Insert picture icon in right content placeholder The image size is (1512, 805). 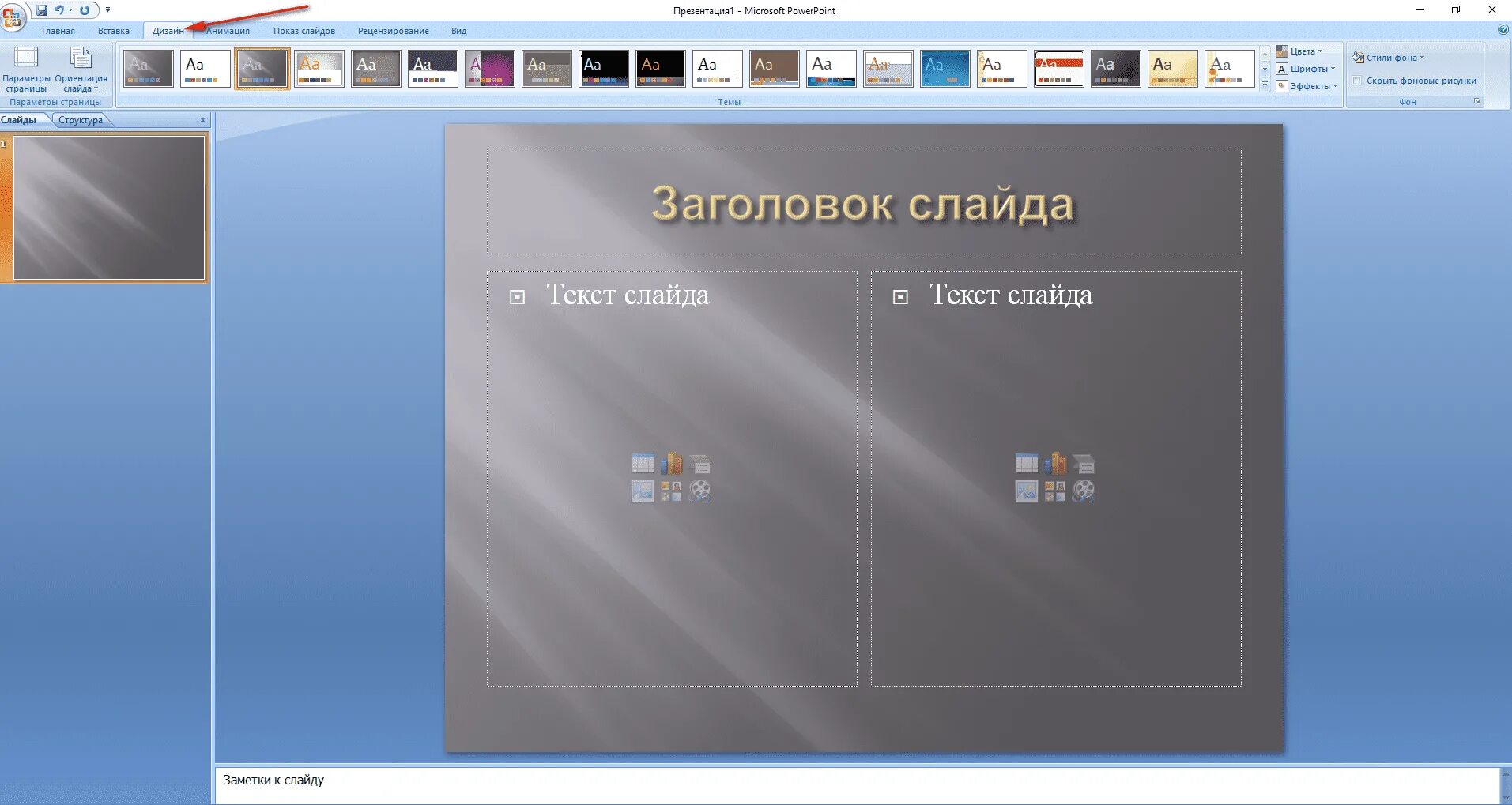tap(1027, 491)
